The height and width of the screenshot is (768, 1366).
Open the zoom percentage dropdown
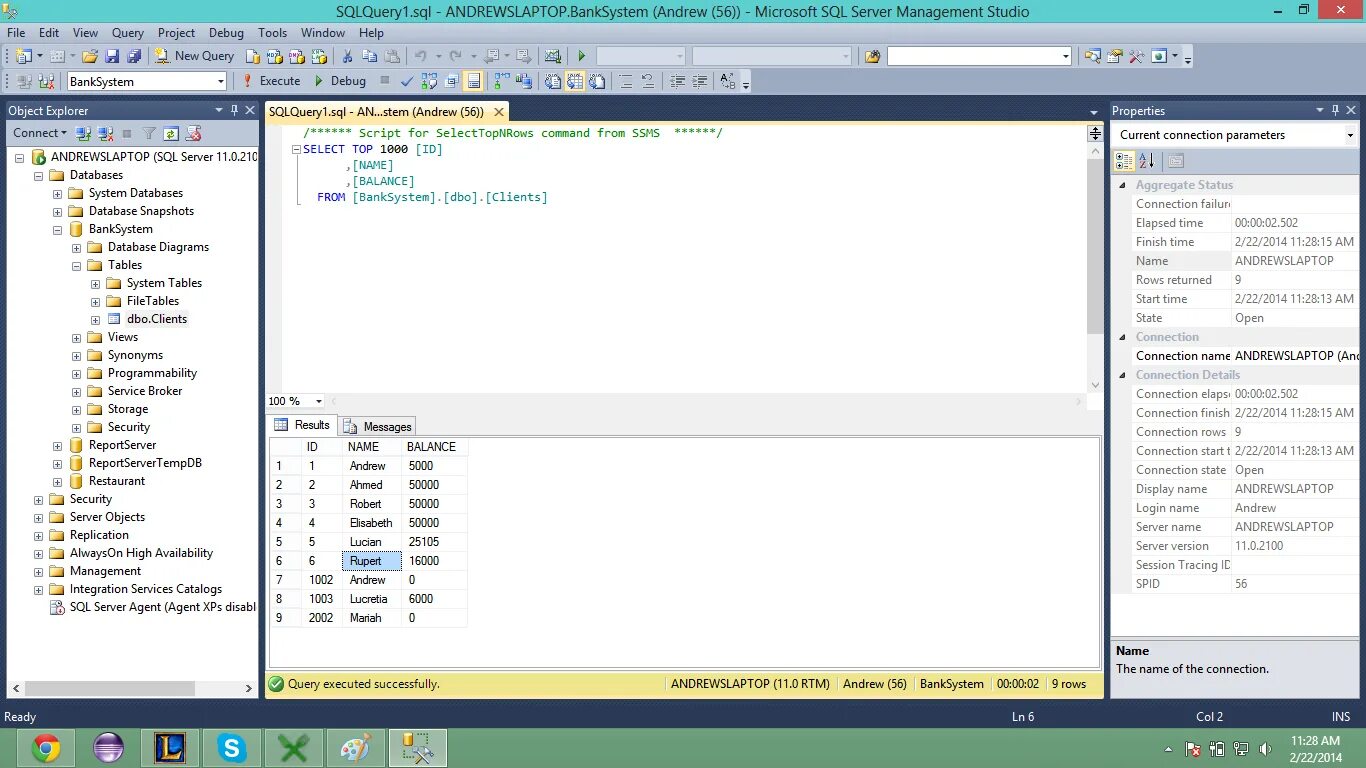coord(319,401)
